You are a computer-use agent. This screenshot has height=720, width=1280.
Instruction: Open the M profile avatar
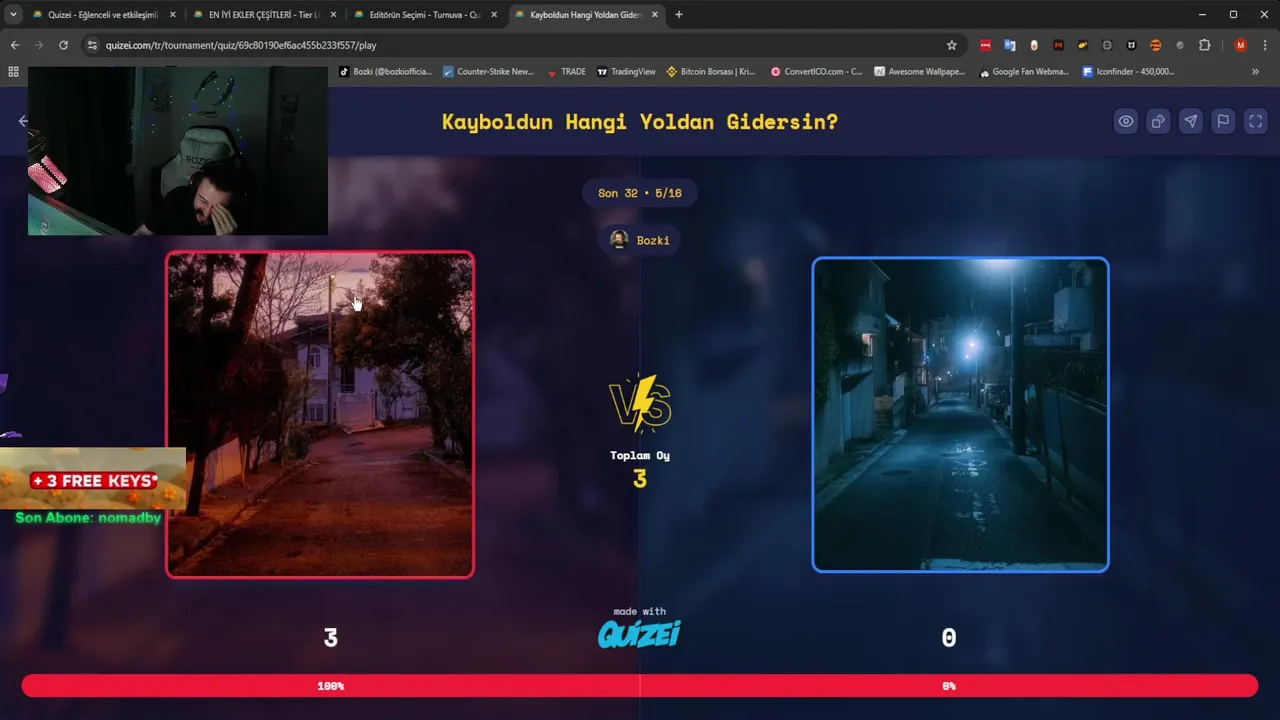[1241, 45]
